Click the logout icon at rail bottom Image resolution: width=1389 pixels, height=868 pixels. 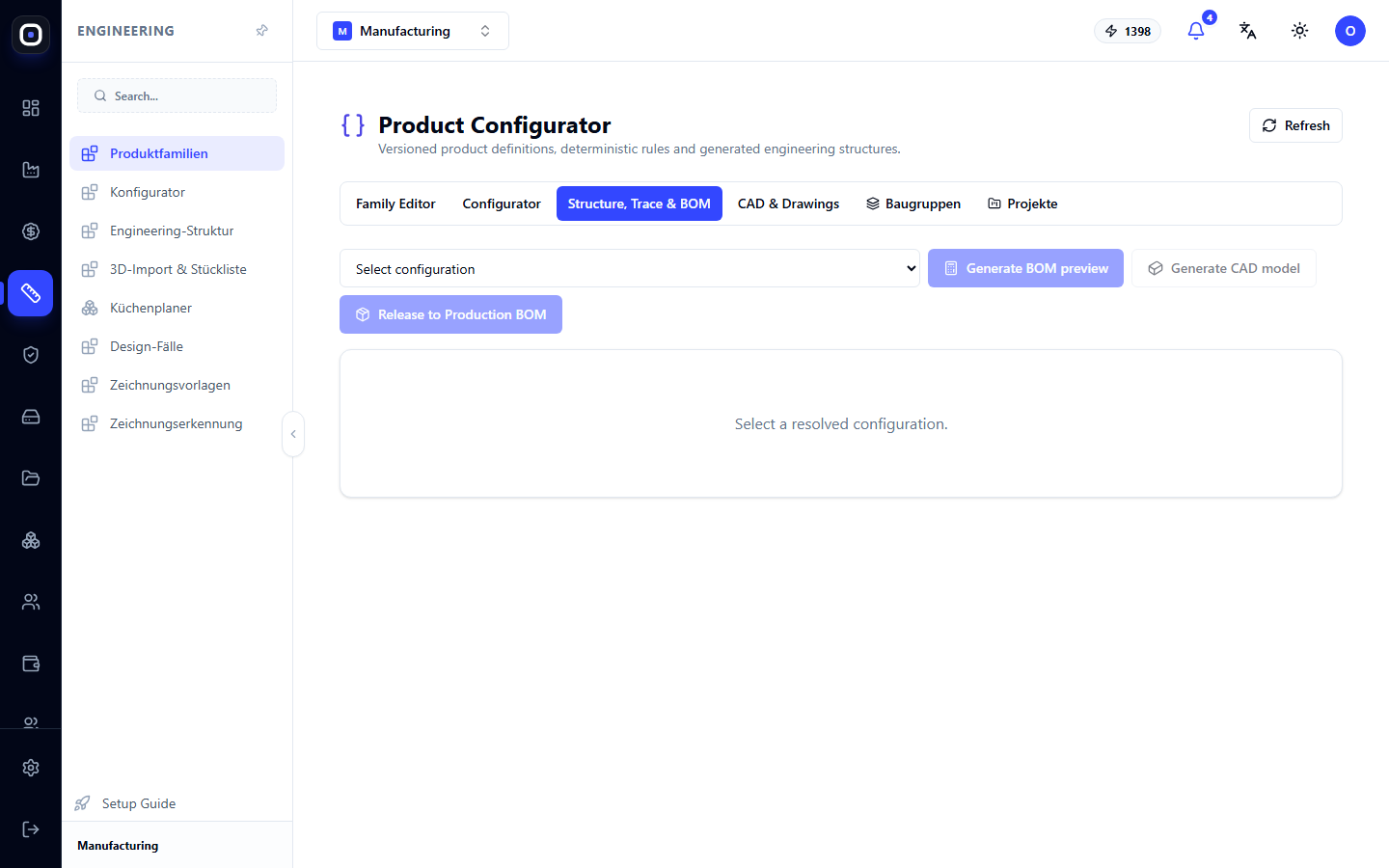tap(31, 829)
